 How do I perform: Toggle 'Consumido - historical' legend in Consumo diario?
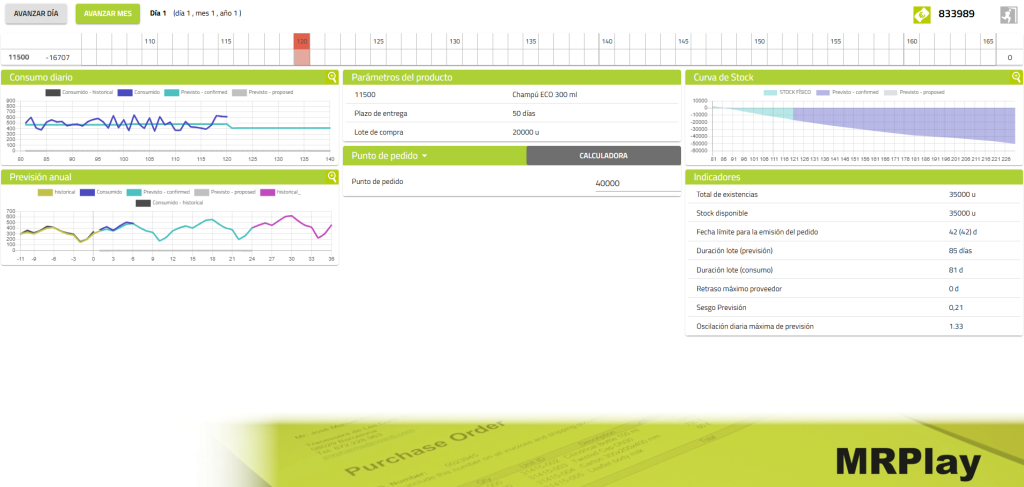(80, 92)
